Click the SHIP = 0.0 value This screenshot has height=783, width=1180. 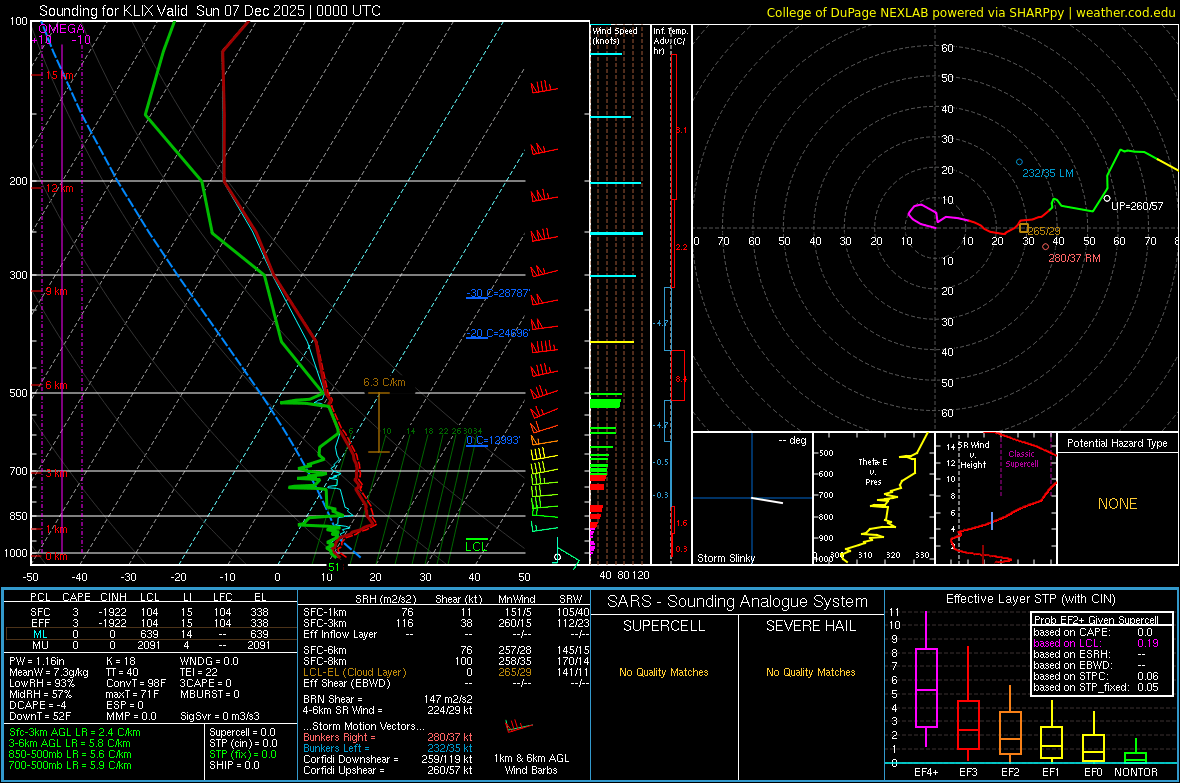(x=234, y=765)
